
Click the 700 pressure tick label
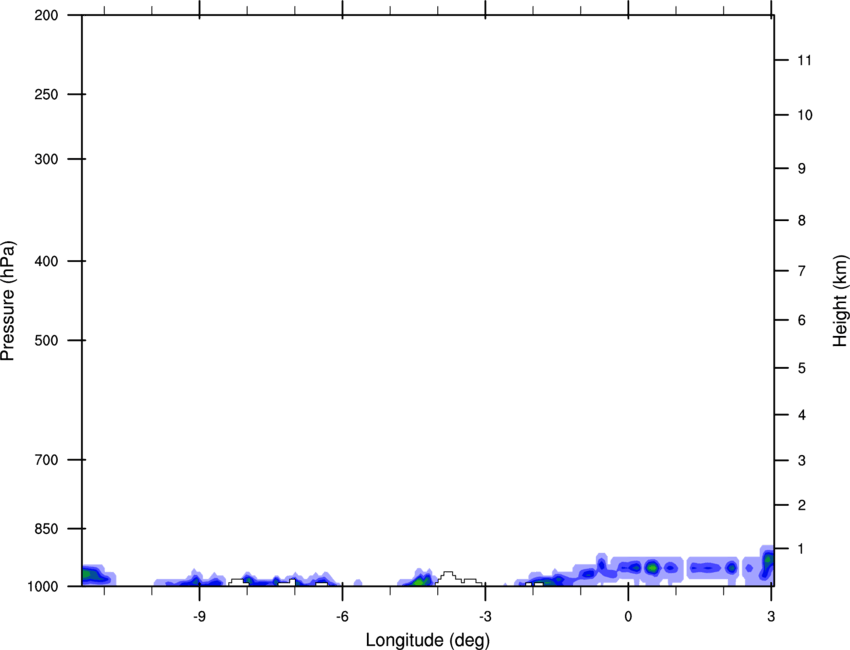[x=46, y=460]
